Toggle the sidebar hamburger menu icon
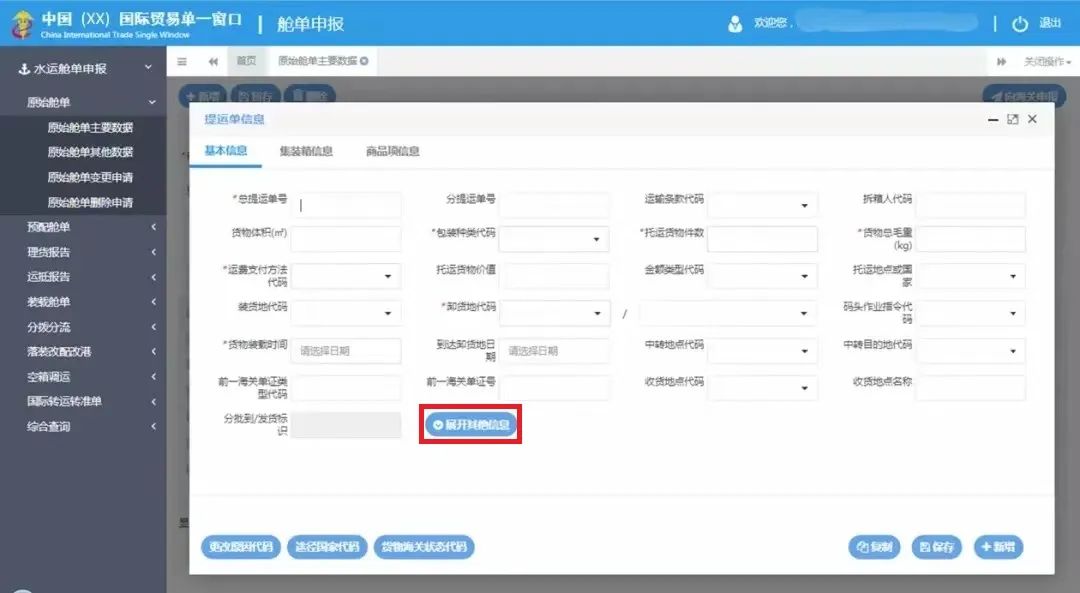The height and width of the screenshot is (593, 1080). coord(182,61)
